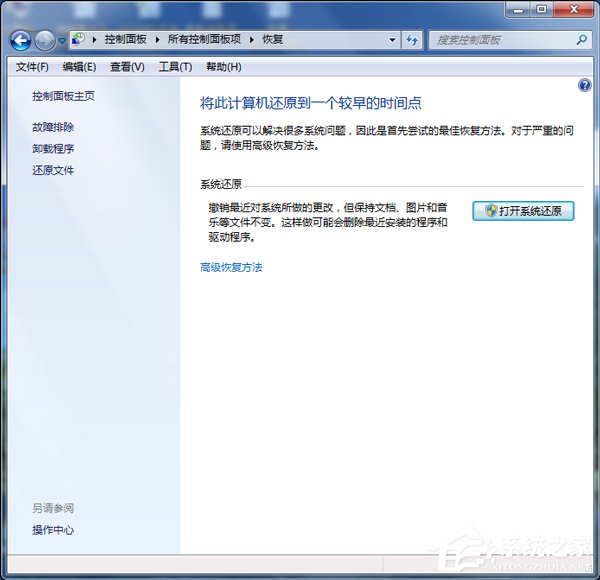This screenshot has height=580, width=600.
Task: Click the 打开系统还原 button
Action: point(523,211)
